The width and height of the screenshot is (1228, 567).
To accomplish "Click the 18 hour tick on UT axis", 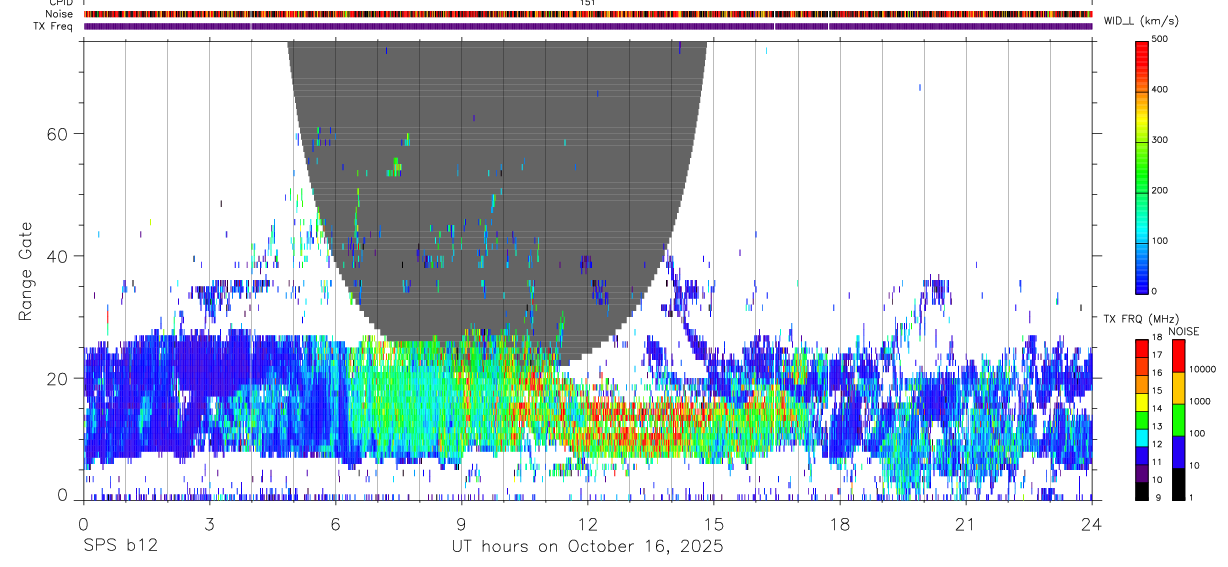I will [x=840, y=524].
